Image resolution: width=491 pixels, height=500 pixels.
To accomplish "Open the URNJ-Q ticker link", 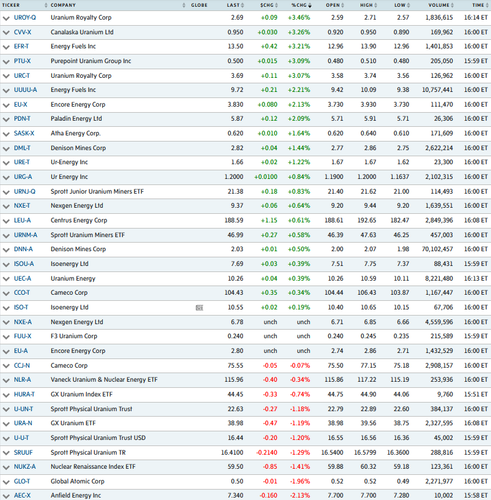I will coord(25,192).
